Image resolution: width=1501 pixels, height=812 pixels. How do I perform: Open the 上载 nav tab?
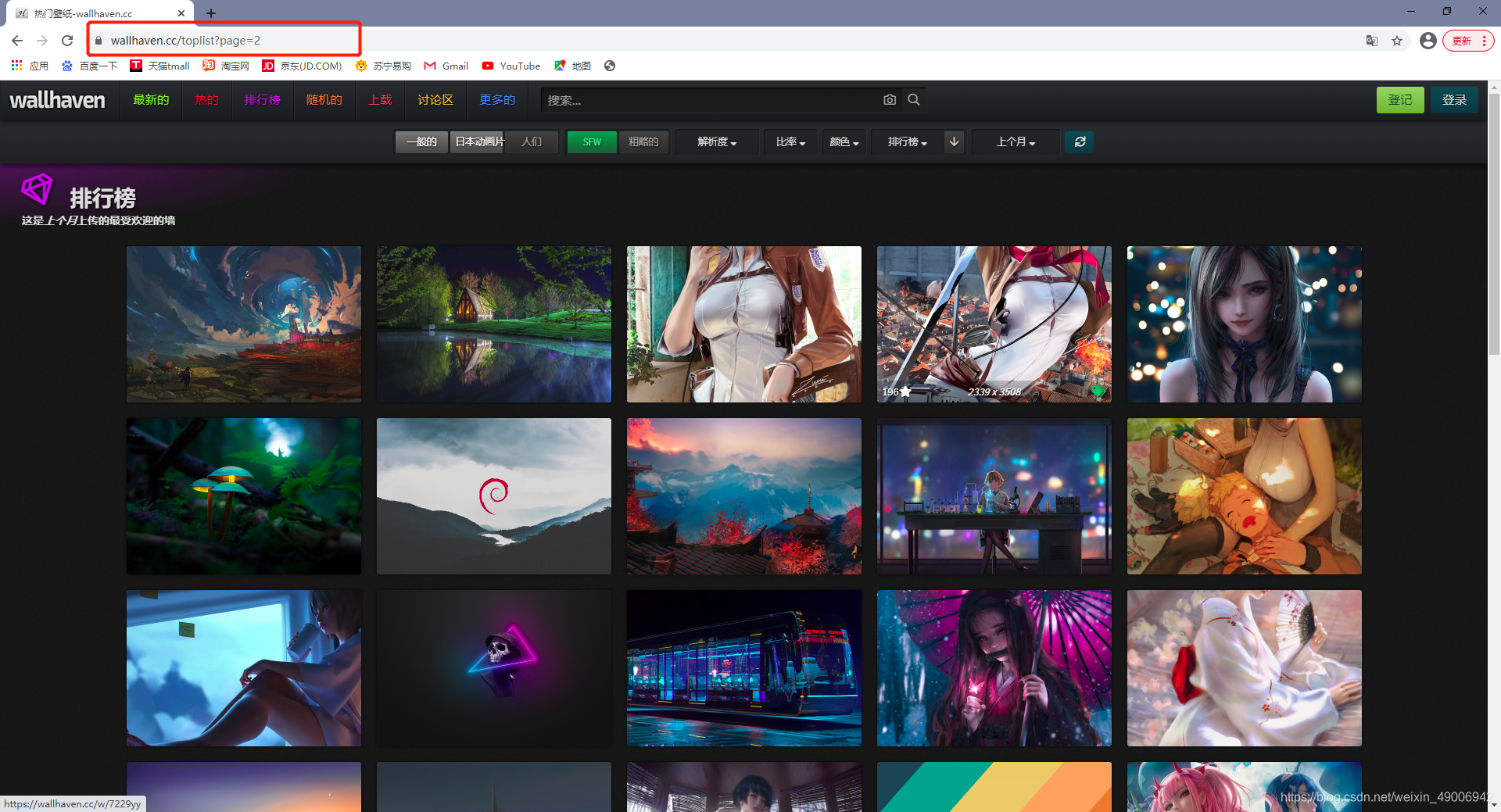coord(380,100)
